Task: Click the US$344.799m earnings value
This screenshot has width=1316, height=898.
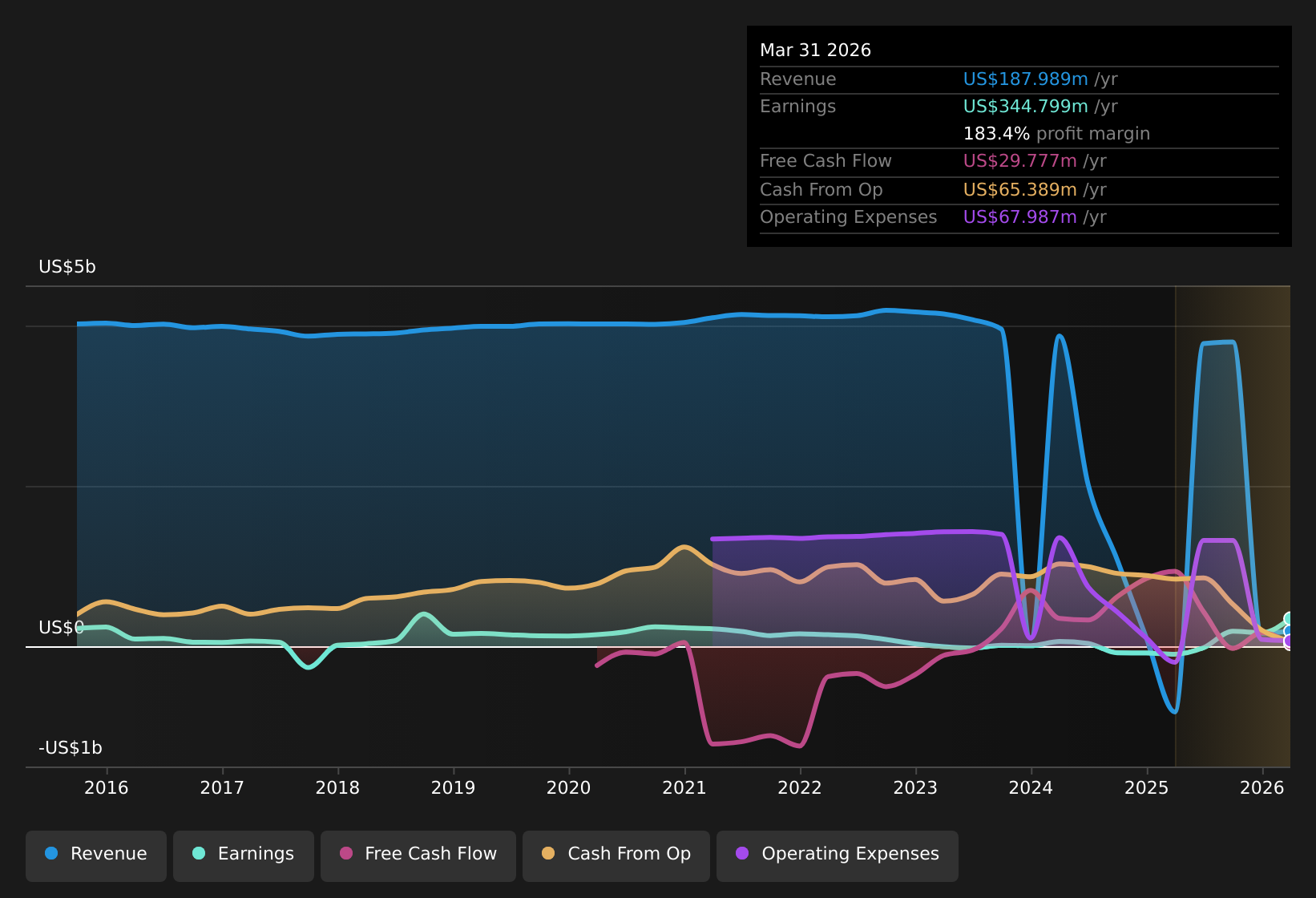Action: [1025, 107]
